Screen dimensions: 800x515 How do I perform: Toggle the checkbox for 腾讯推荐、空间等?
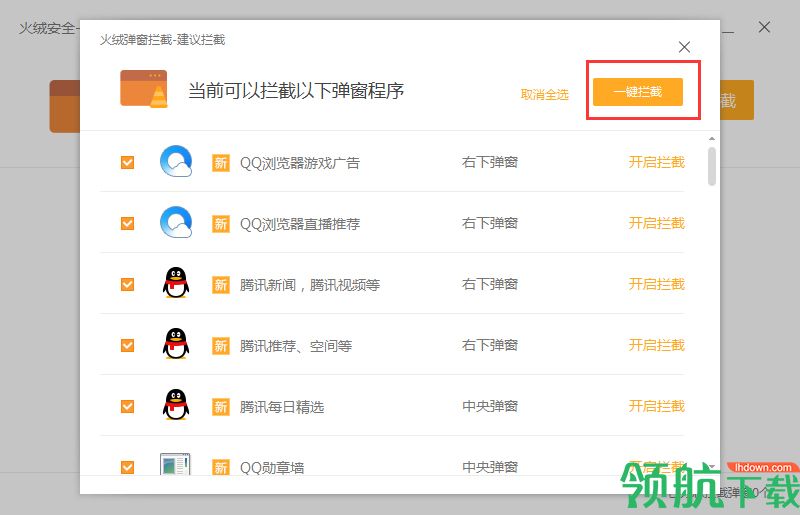tap(128, 346)
